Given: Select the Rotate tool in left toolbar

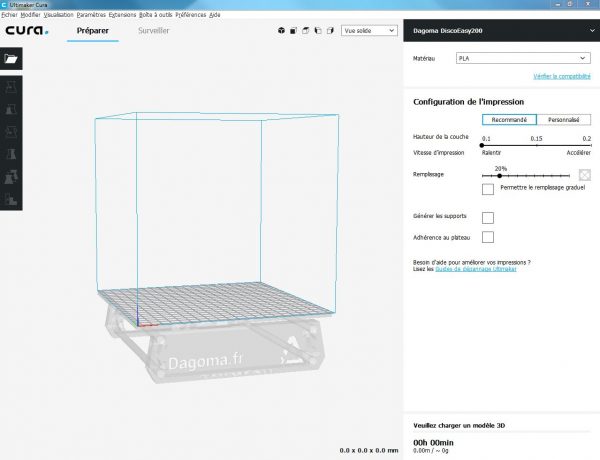Looking at the screenshot, I should pyautogui.click(x=11, y=132).
